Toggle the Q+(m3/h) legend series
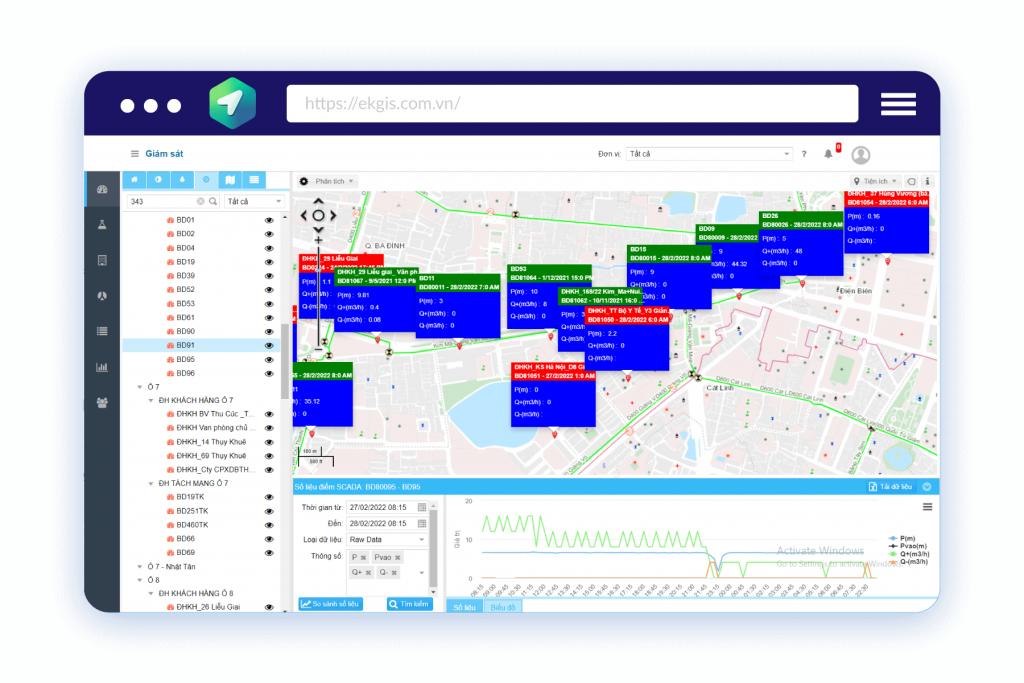Image resolution: width=1024 pixels, height=683 pixels. pos(909,554)
